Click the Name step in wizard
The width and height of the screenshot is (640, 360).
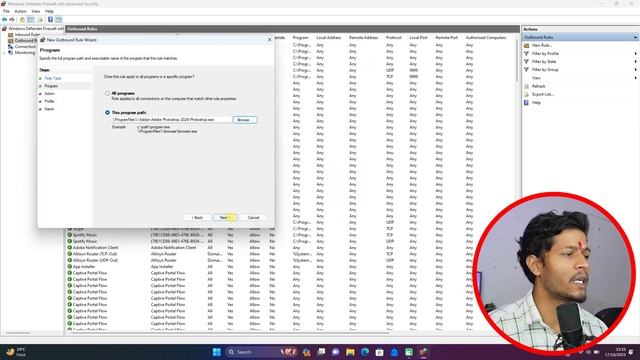pos(49,109)
